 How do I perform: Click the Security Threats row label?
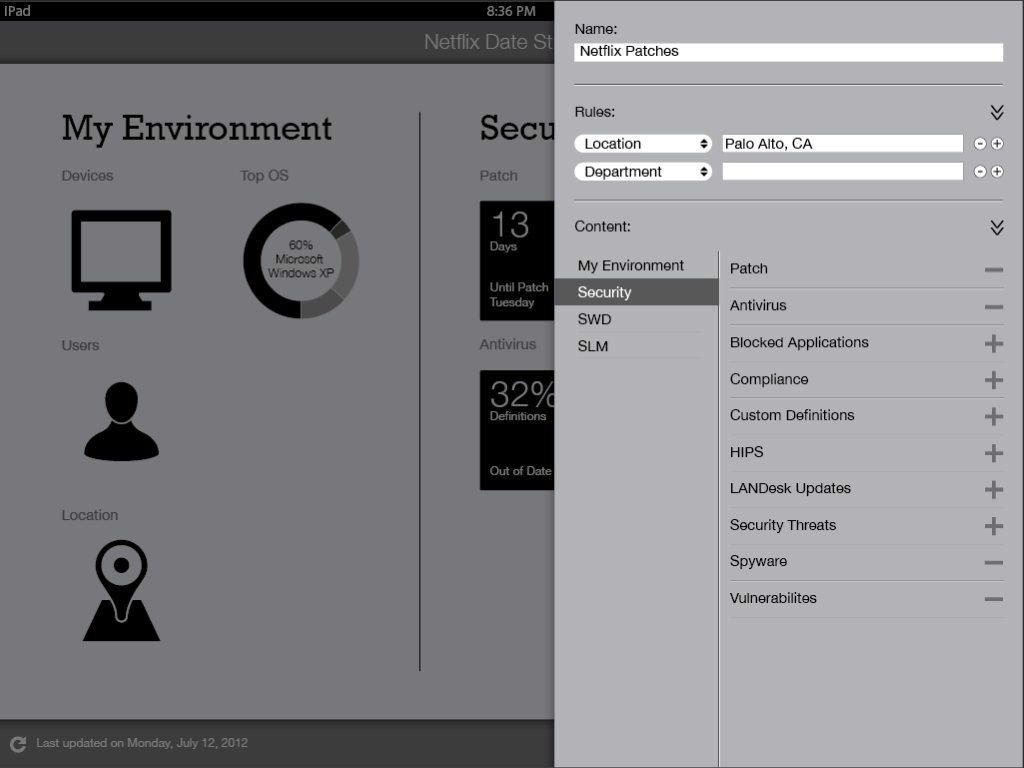[x=783, y=525]
